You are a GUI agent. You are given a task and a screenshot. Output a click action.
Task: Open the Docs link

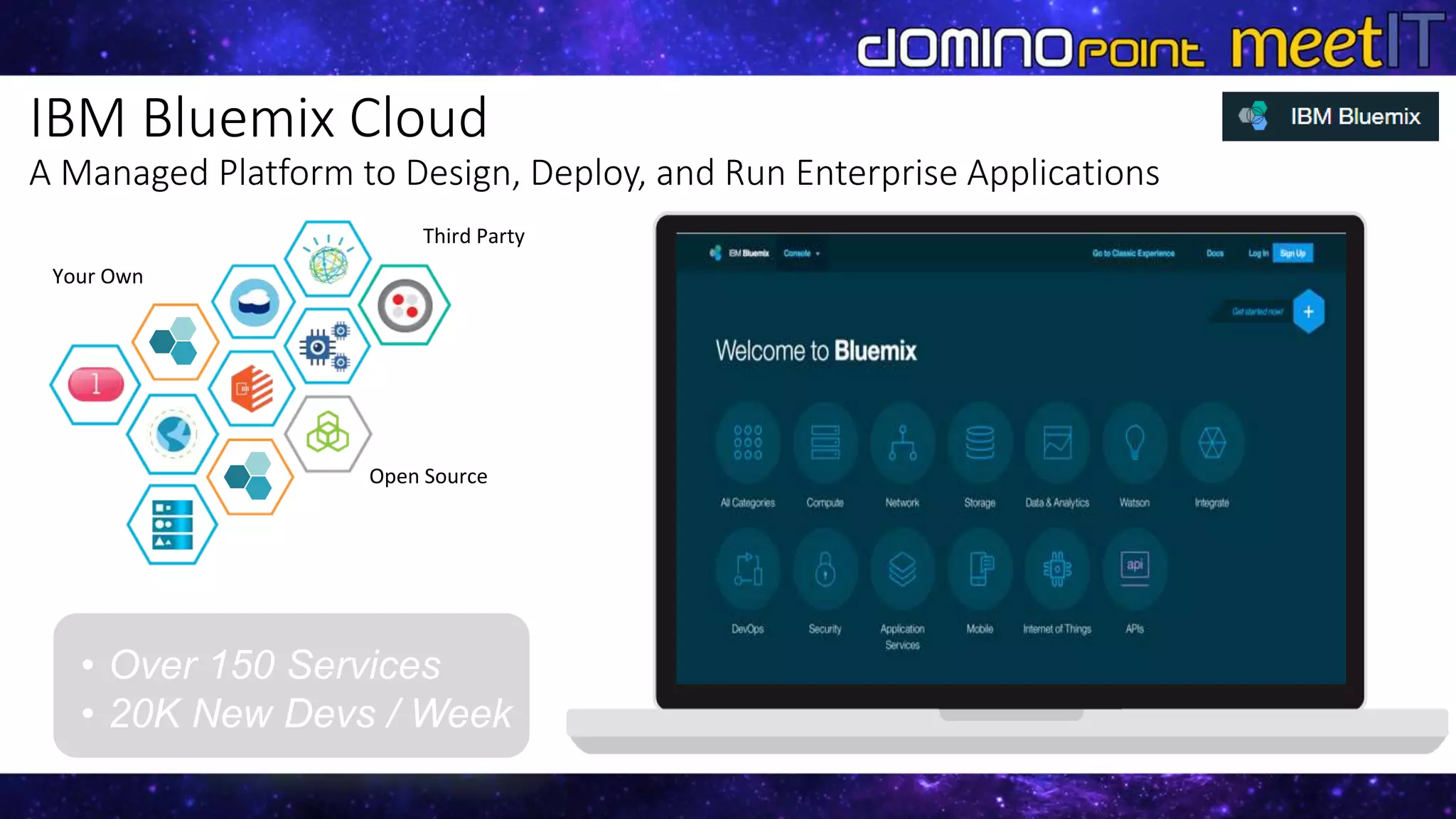pos(1215,253)
